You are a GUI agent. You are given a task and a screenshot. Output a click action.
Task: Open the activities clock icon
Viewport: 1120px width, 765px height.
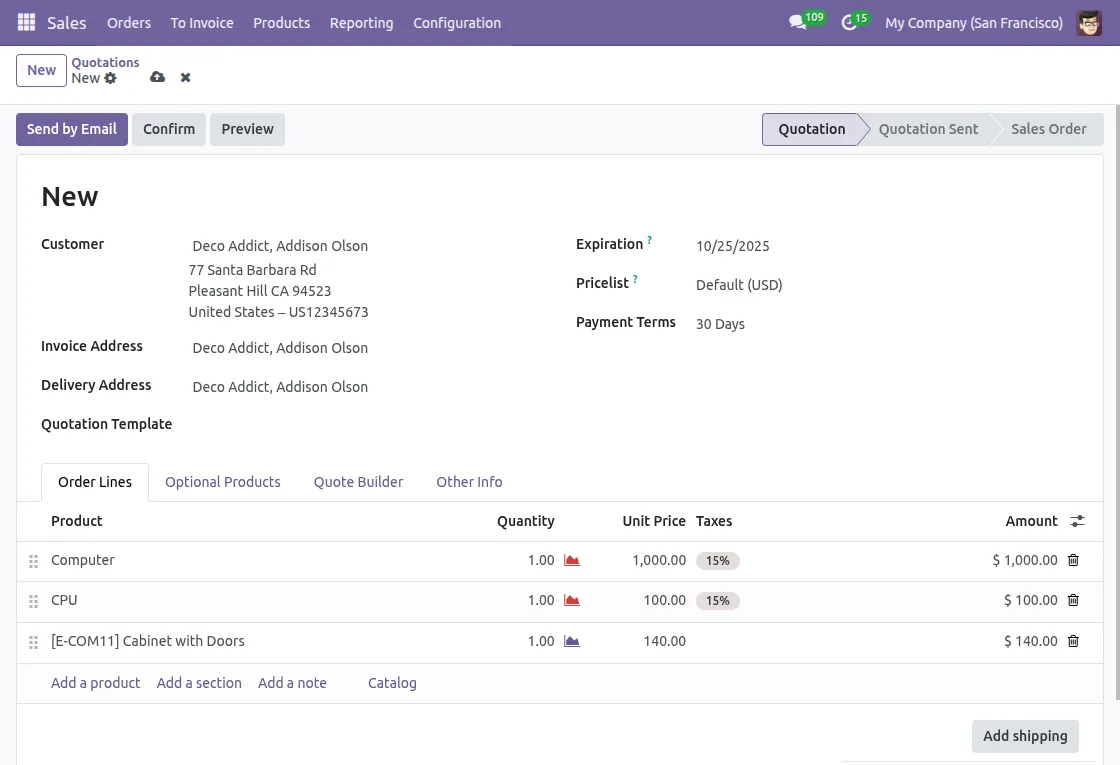pyautogui.click(x=846, y=22)
